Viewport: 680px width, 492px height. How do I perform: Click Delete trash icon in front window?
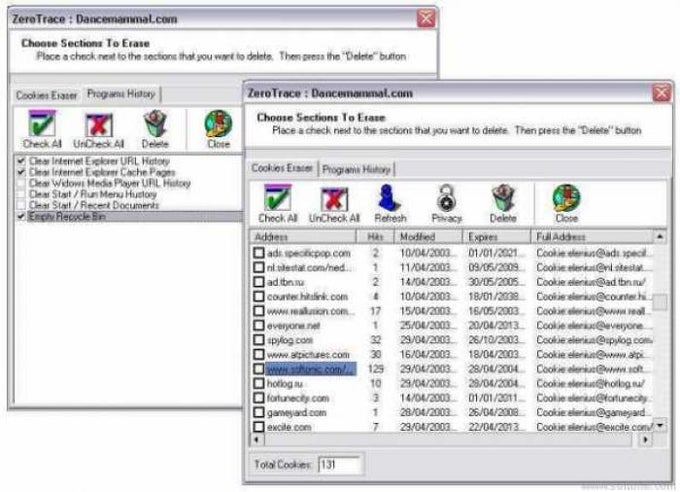tap(503, 198)
